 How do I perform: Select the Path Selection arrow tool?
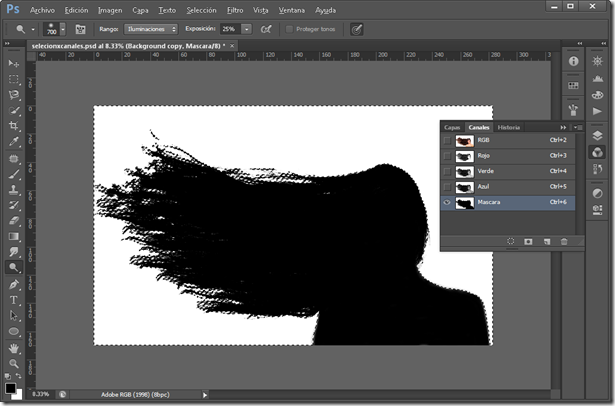pos(14,315)
